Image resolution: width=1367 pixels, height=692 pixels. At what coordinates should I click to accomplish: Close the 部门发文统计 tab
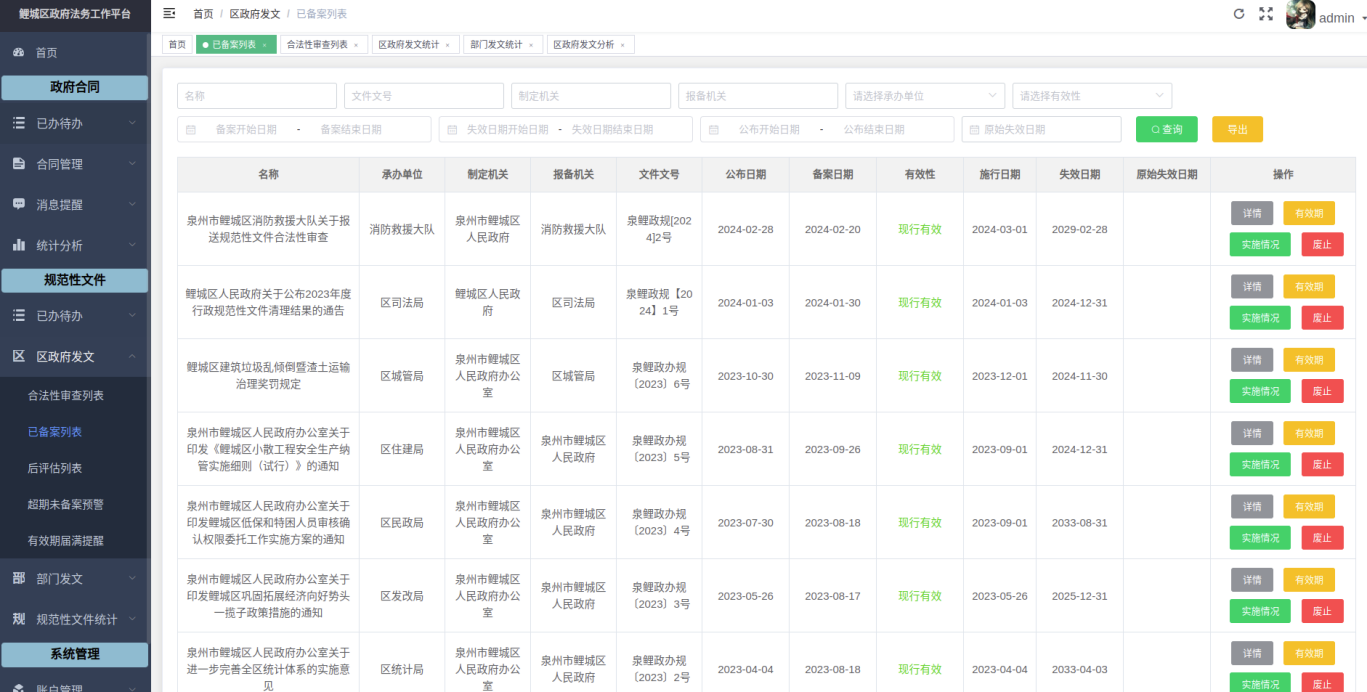[x=531, y=45]
